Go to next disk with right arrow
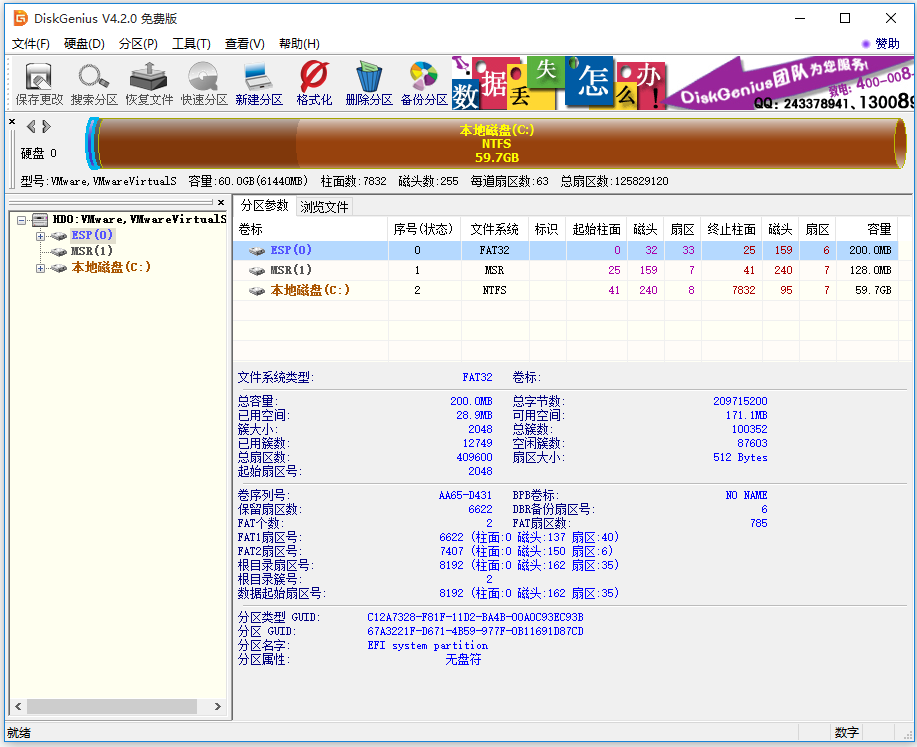This screenshot has width=917, height=747. (46, 126)
